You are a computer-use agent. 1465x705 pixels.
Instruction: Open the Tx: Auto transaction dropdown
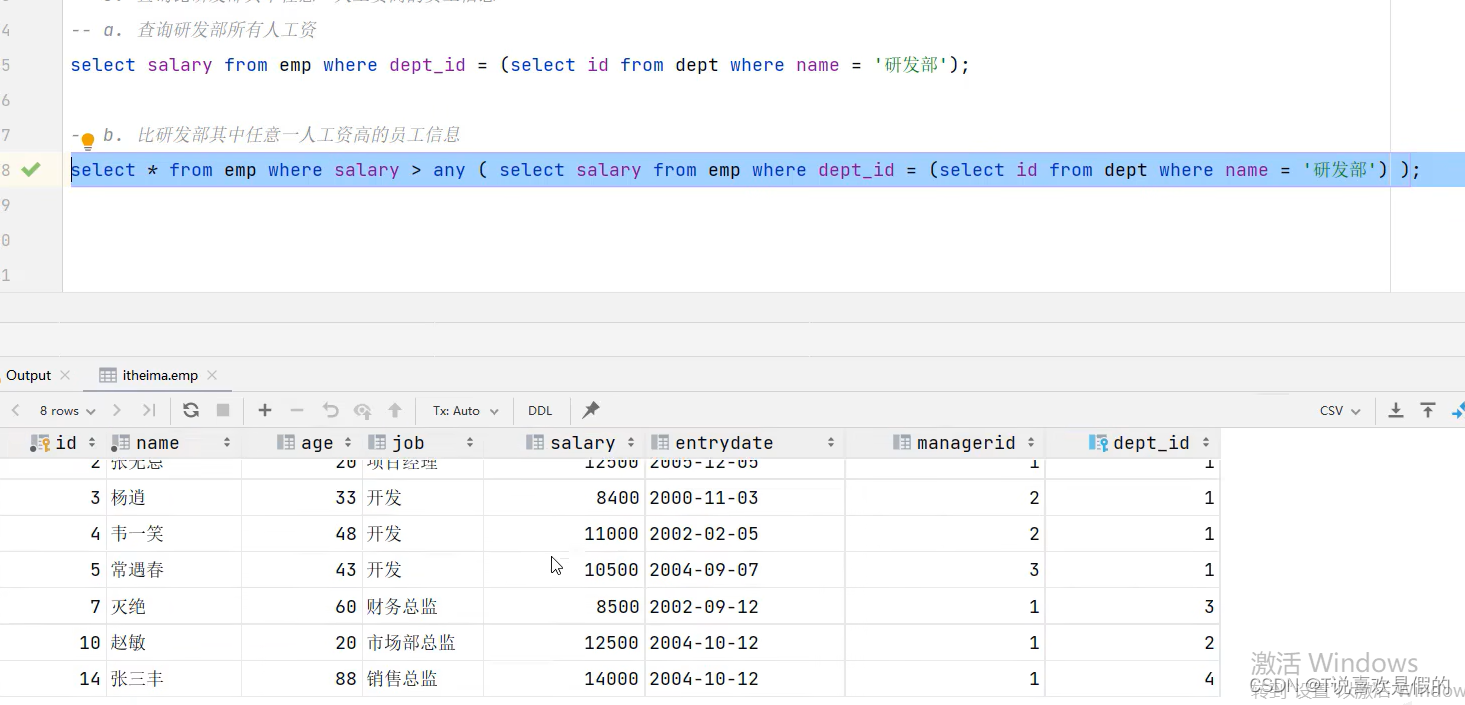click(465, 410)
